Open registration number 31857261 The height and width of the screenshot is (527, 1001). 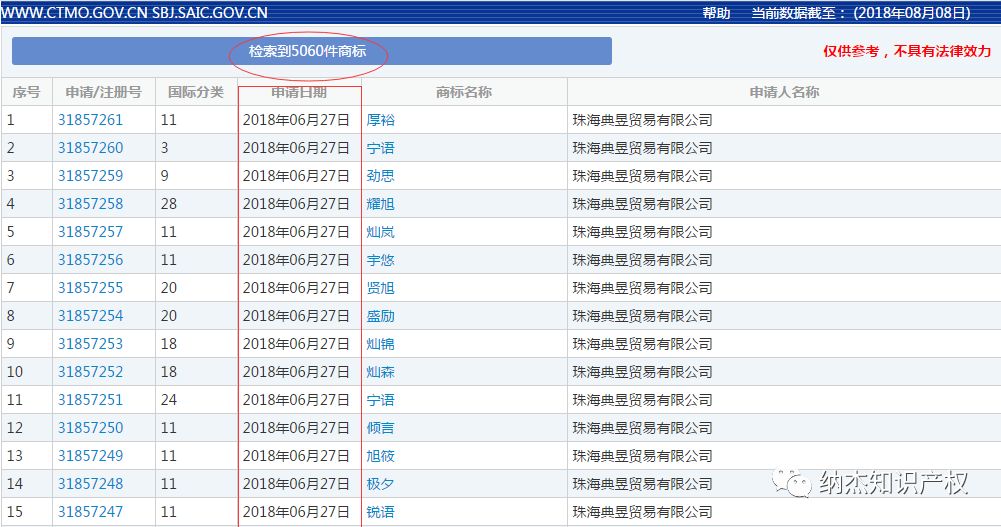click(x=90, y=120)
